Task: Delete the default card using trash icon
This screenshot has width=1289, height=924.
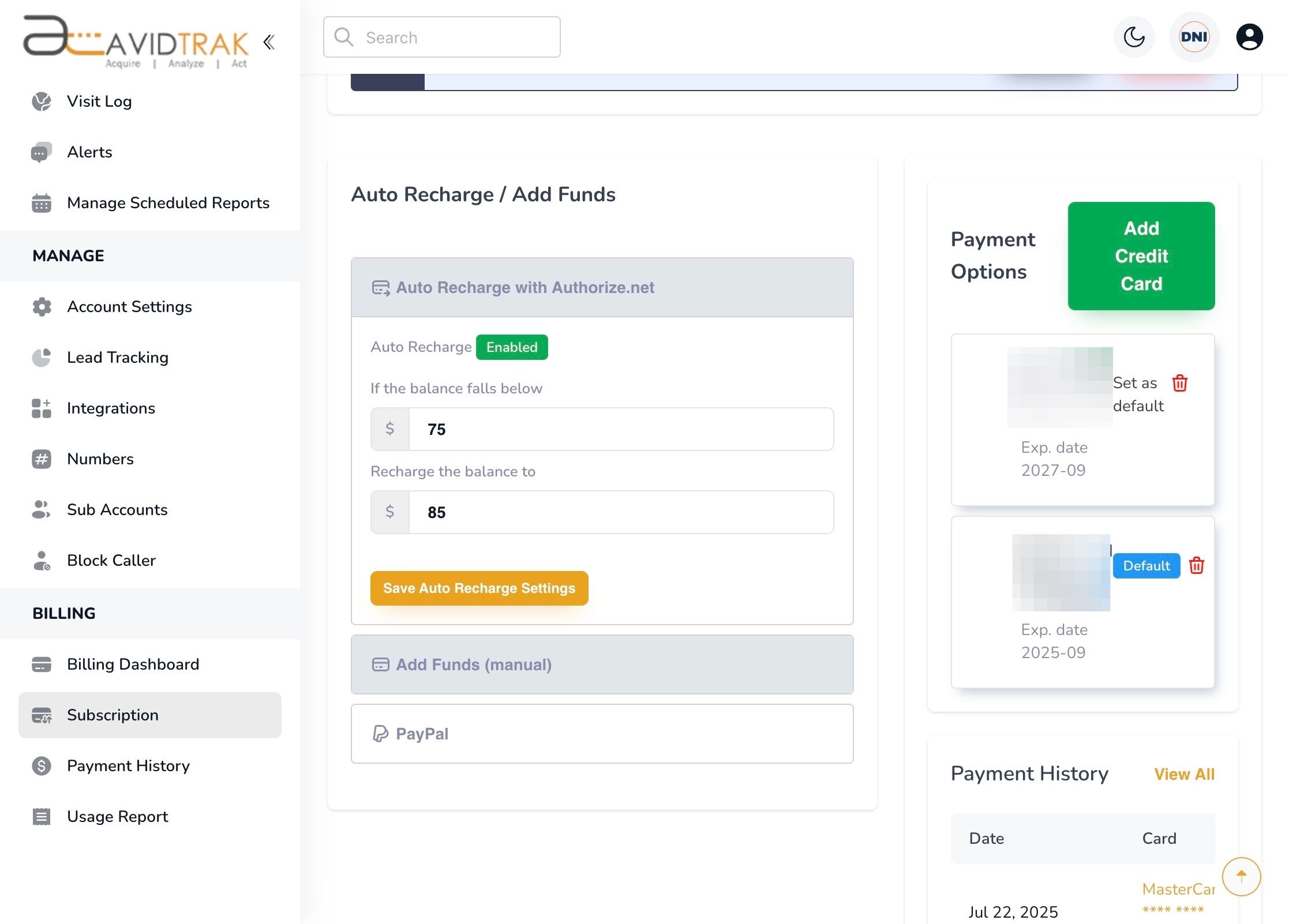Action: [1197, 566]
